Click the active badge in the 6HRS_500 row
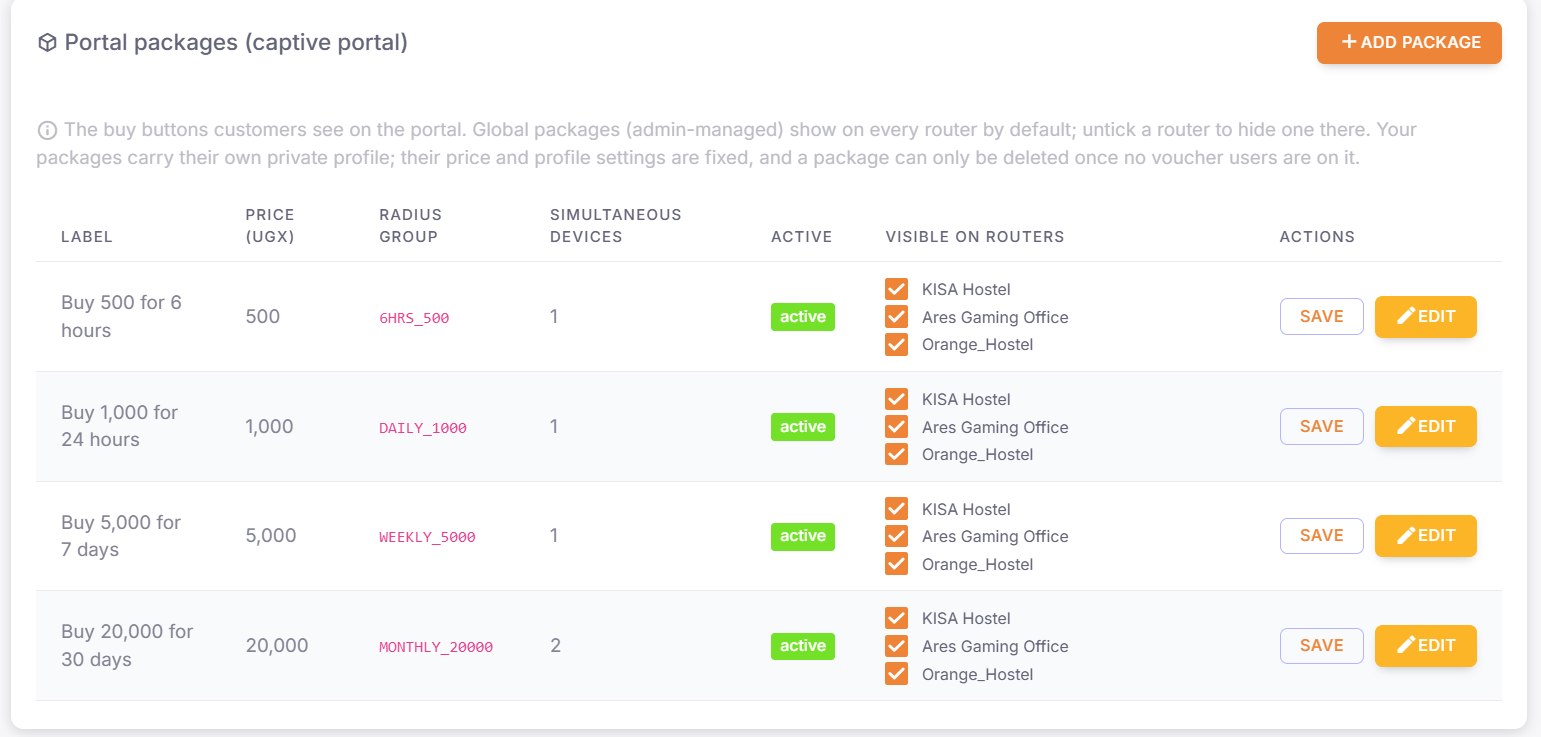1541x737 pixels. (x=803, y=317)
